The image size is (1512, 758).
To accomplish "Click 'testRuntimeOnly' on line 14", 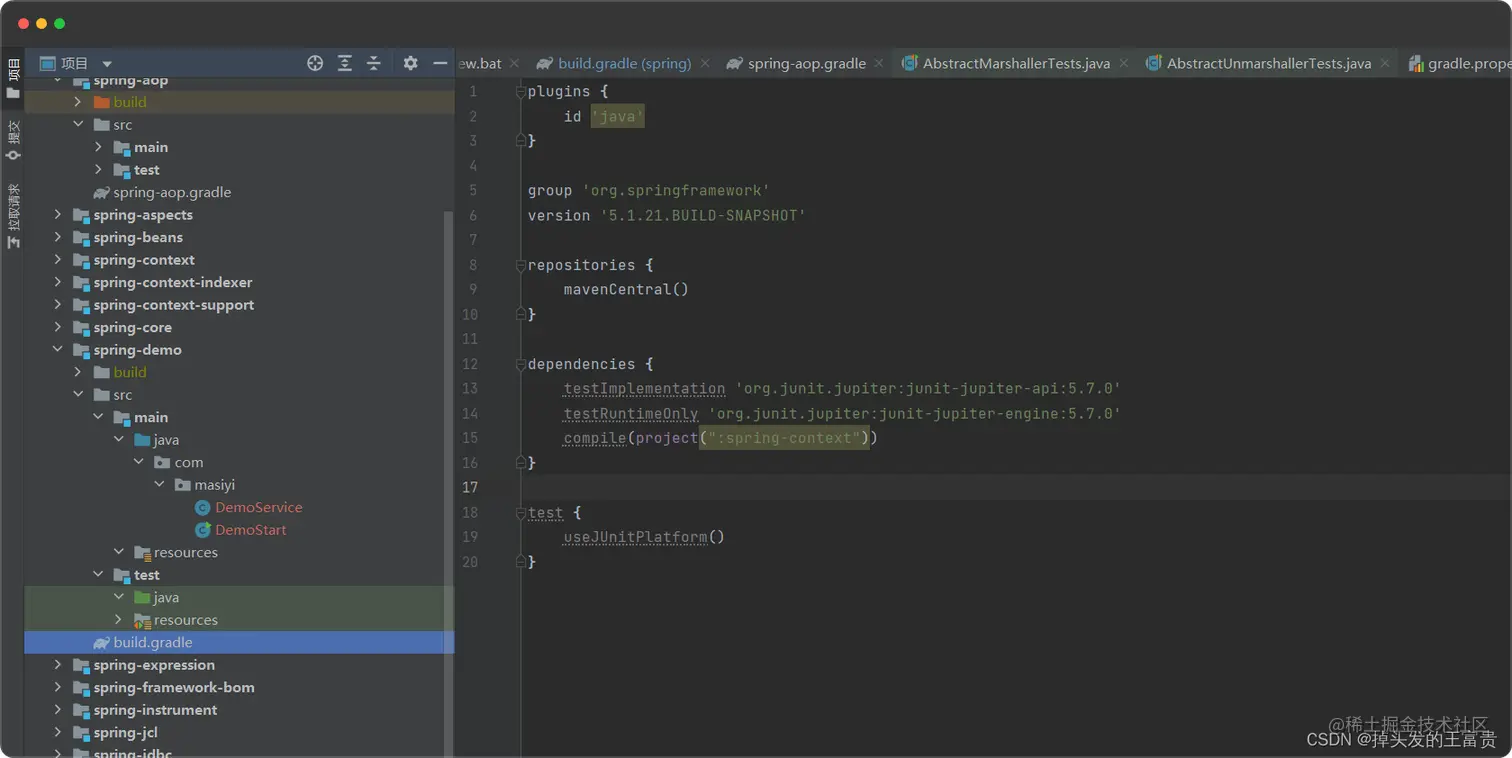I will [631, 414].
